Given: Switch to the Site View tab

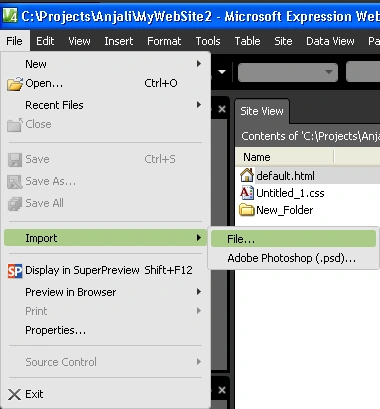Looking at the screenshot, I should click(262, 111).
